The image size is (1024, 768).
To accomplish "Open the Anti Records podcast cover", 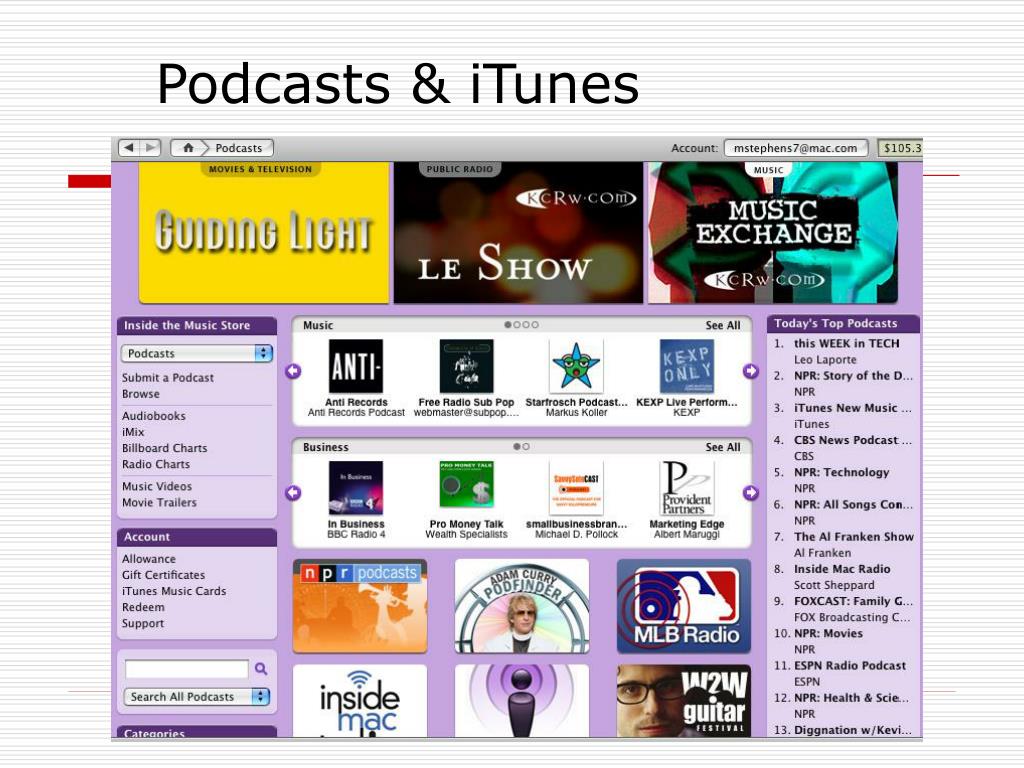I will 356,366.
